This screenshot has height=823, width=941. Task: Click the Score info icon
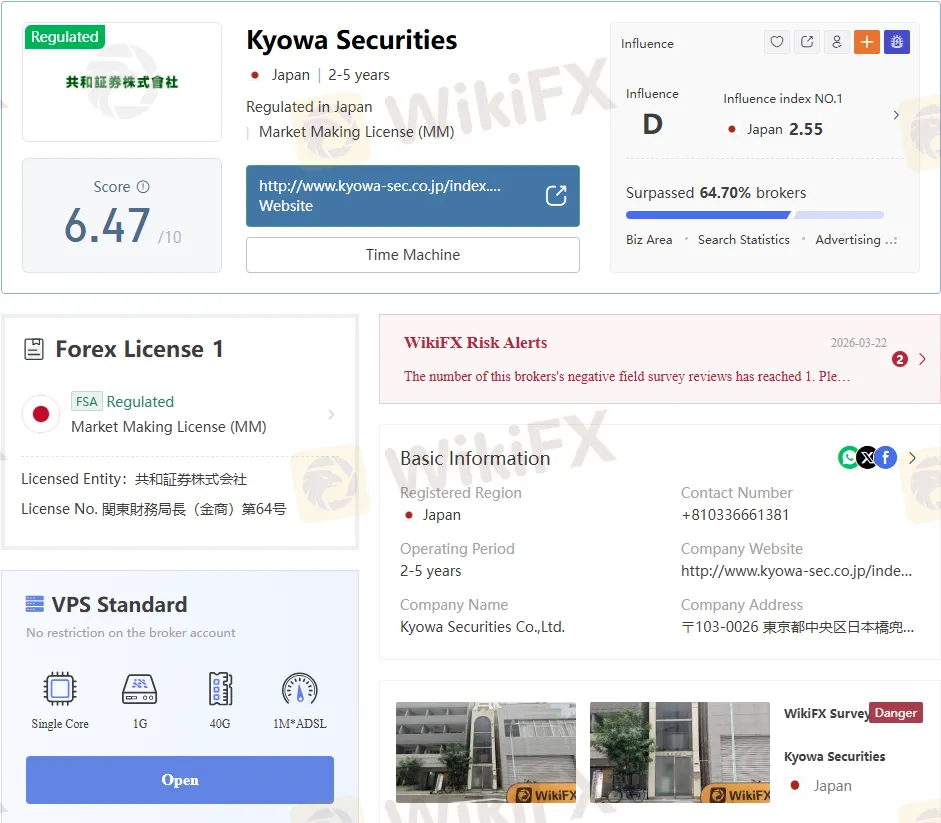click(143, 187)
